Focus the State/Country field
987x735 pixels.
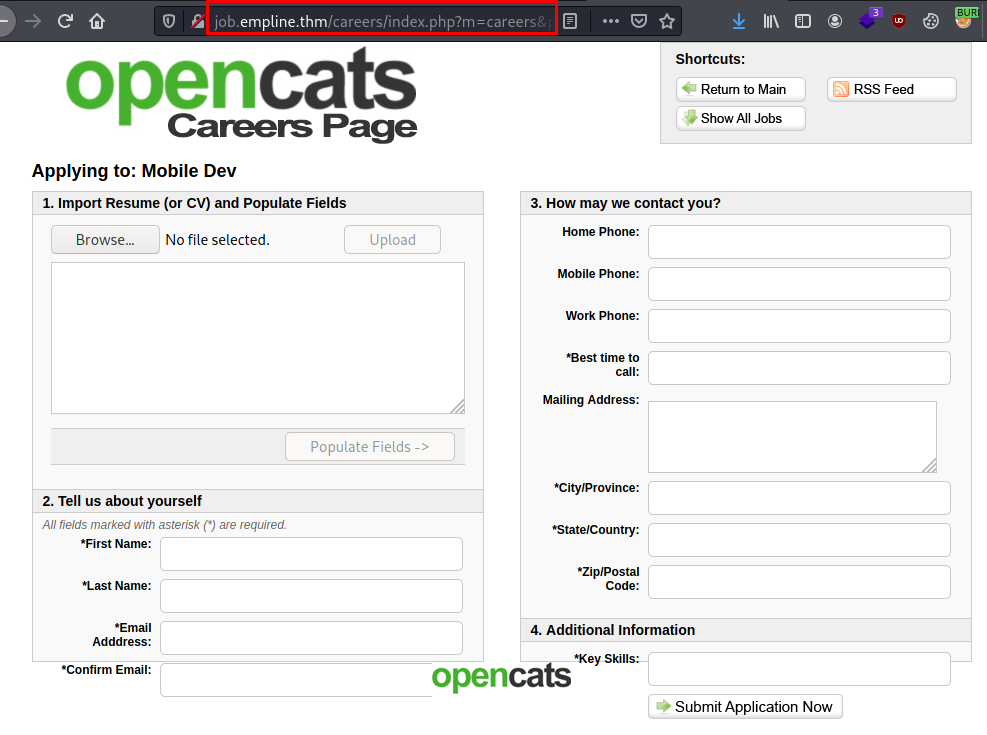[x=799, y=540]
